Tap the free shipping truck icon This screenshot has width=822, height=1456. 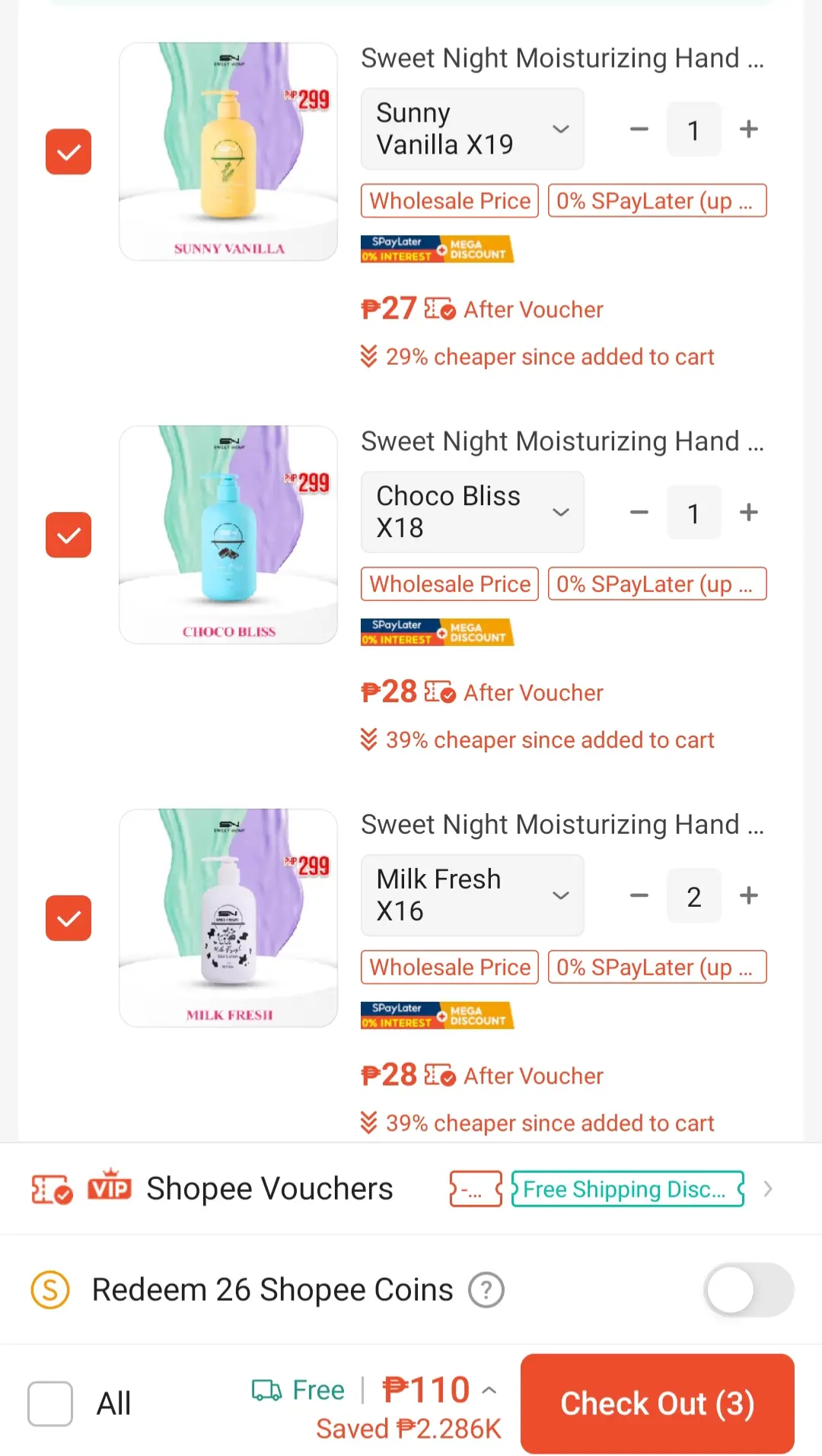(266, 1391)
